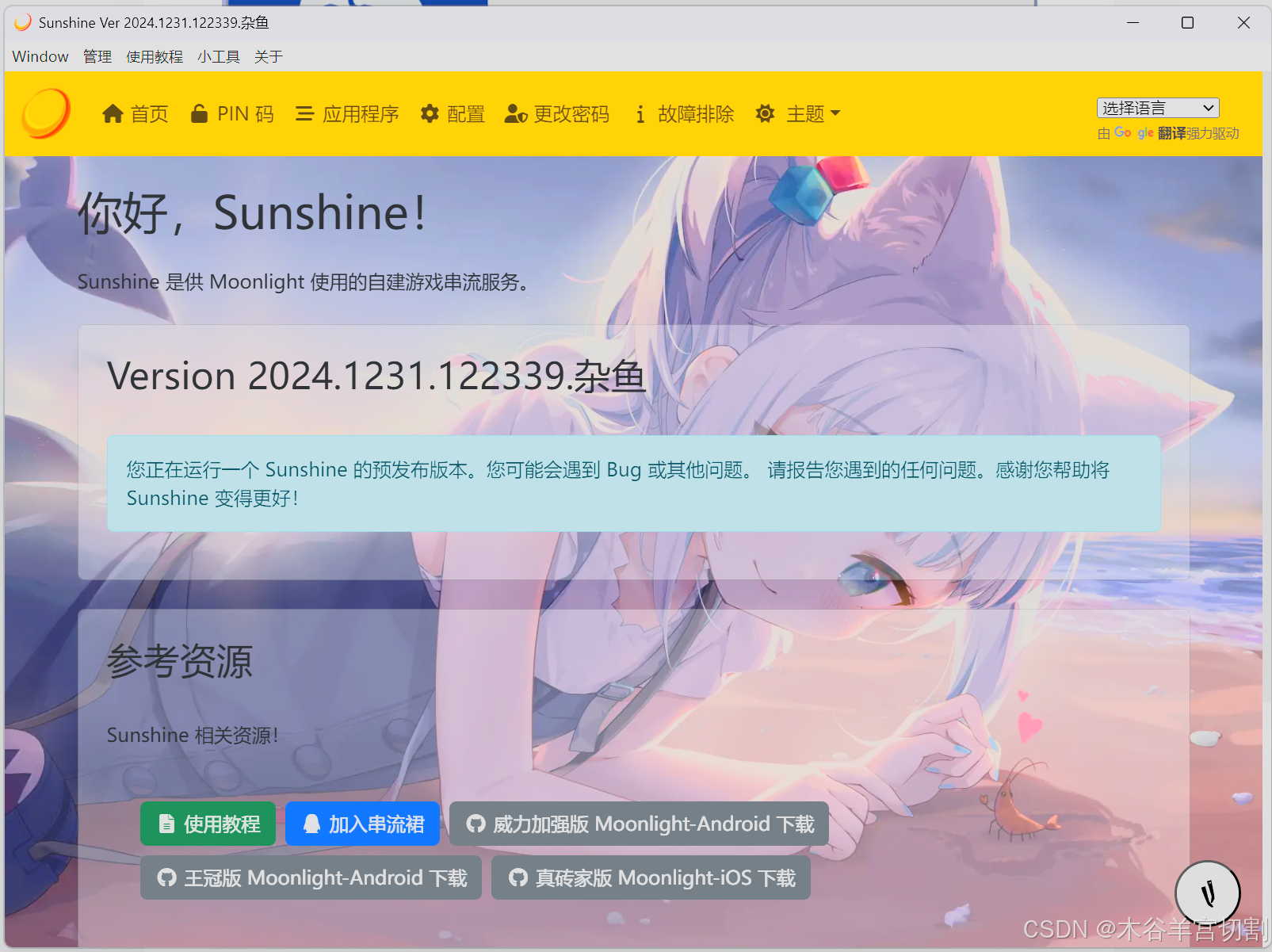The height and width of the screenshot is (952, 1272).
Task: Click the gear icon beside 配置
Action: click(x=430, y=114)
